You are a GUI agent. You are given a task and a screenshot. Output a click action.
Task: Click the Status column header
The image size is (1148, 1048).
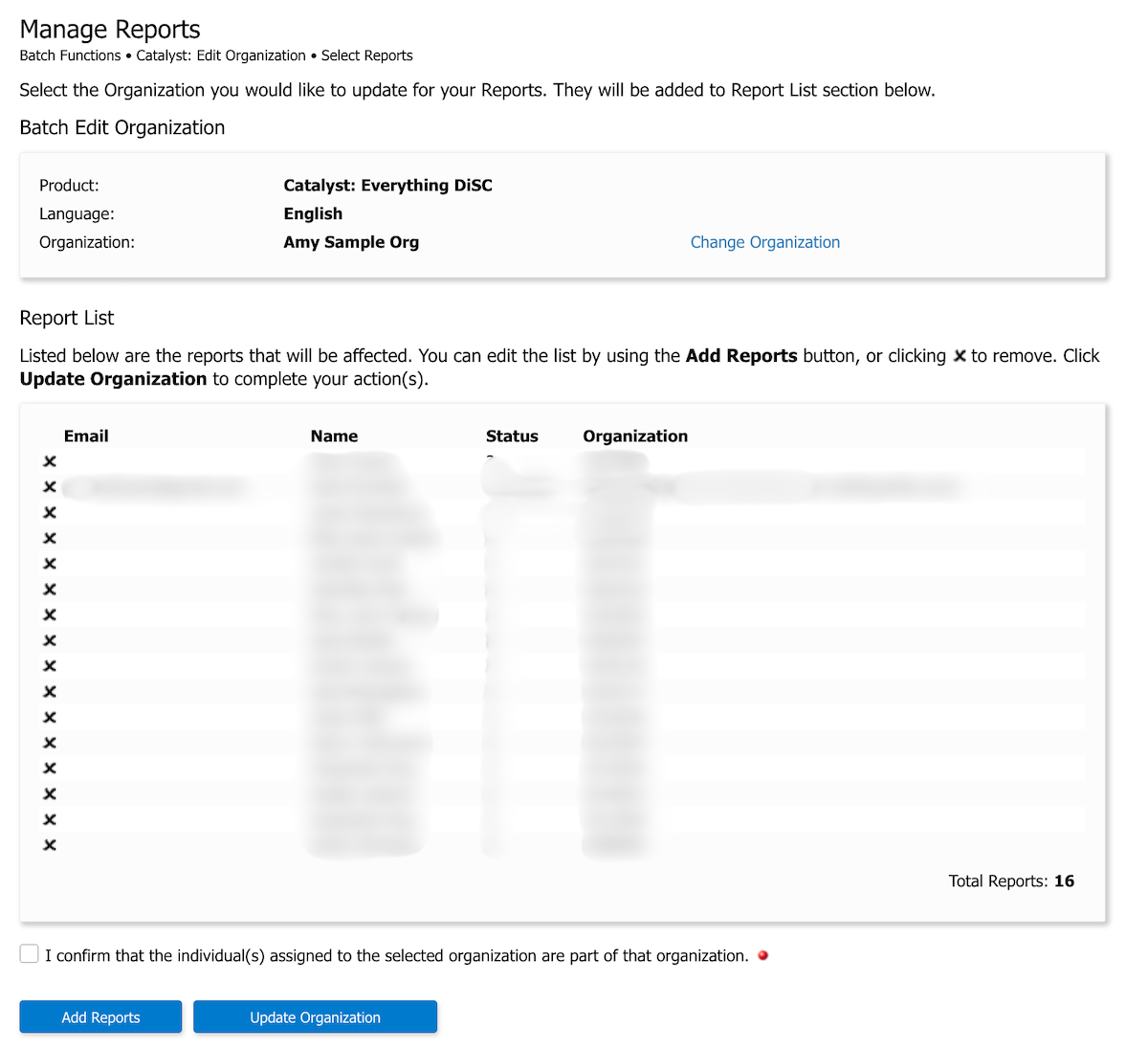tap(512, 436)
